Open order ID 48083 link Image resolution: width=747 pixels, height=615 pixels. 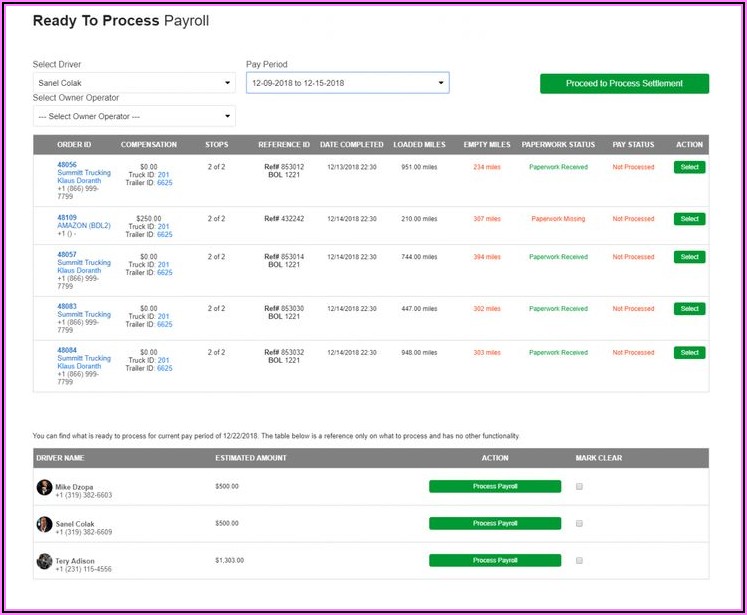tap(67, 307)
